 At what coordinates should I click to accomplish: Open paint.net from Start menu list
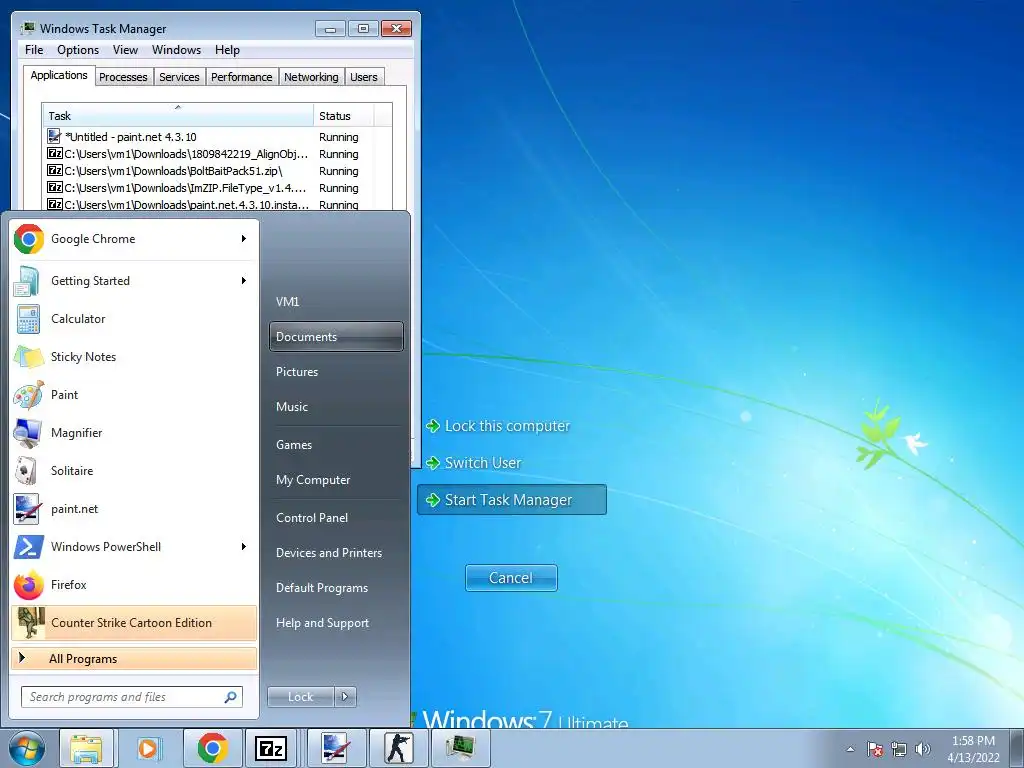coord(133,509)
